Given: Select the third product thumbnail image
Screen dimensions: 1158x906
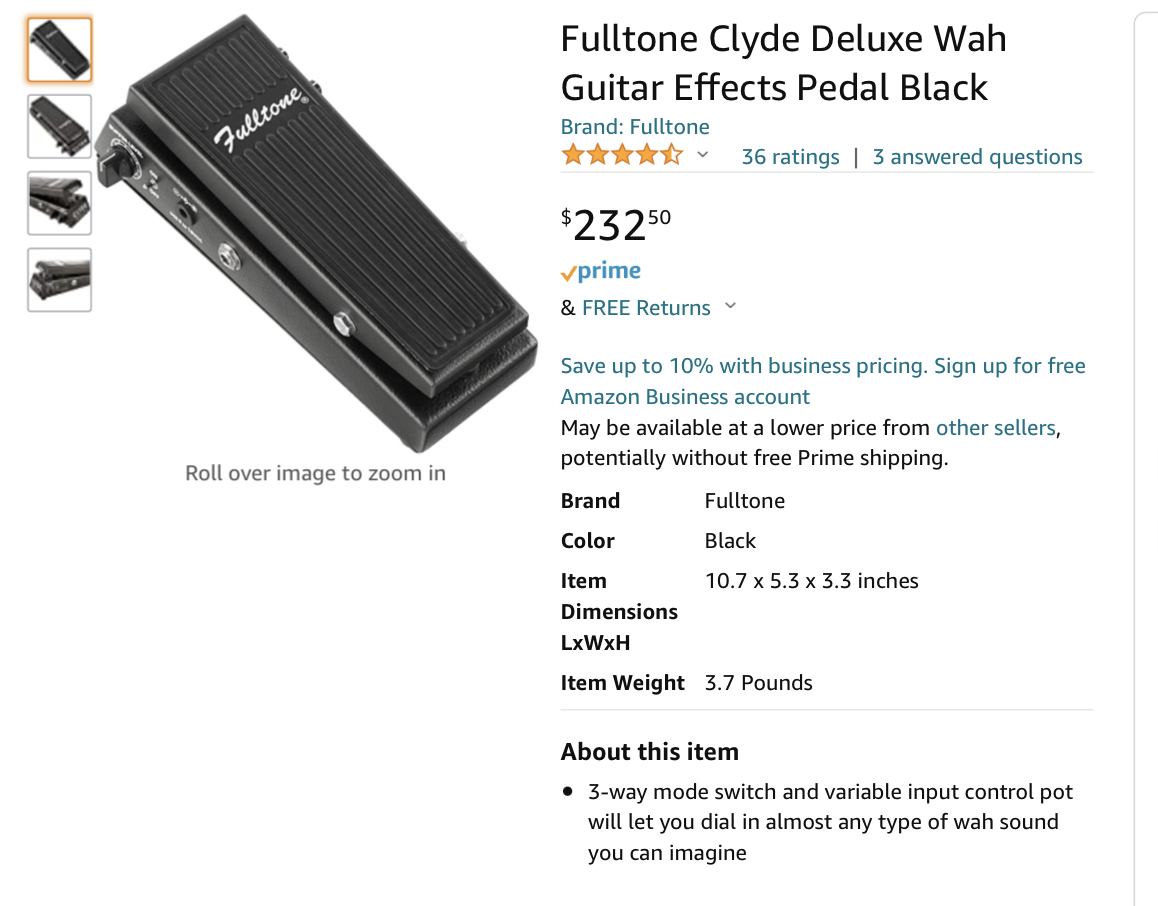Looking at the screenshot, I should (x=60, y=203).
